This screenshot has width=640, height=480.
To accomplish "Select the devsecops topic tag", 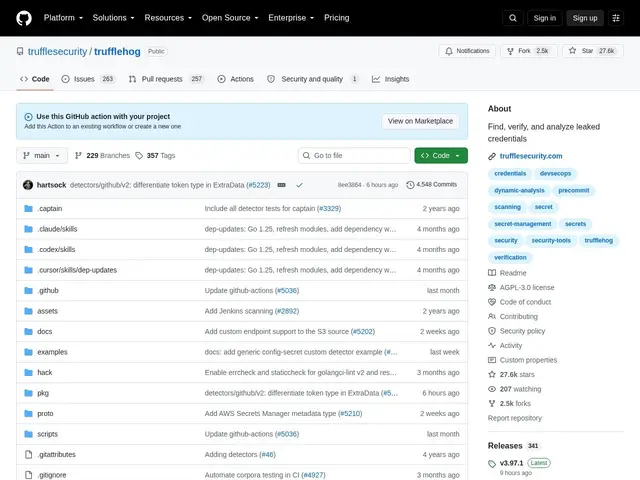I will (555, 173).
